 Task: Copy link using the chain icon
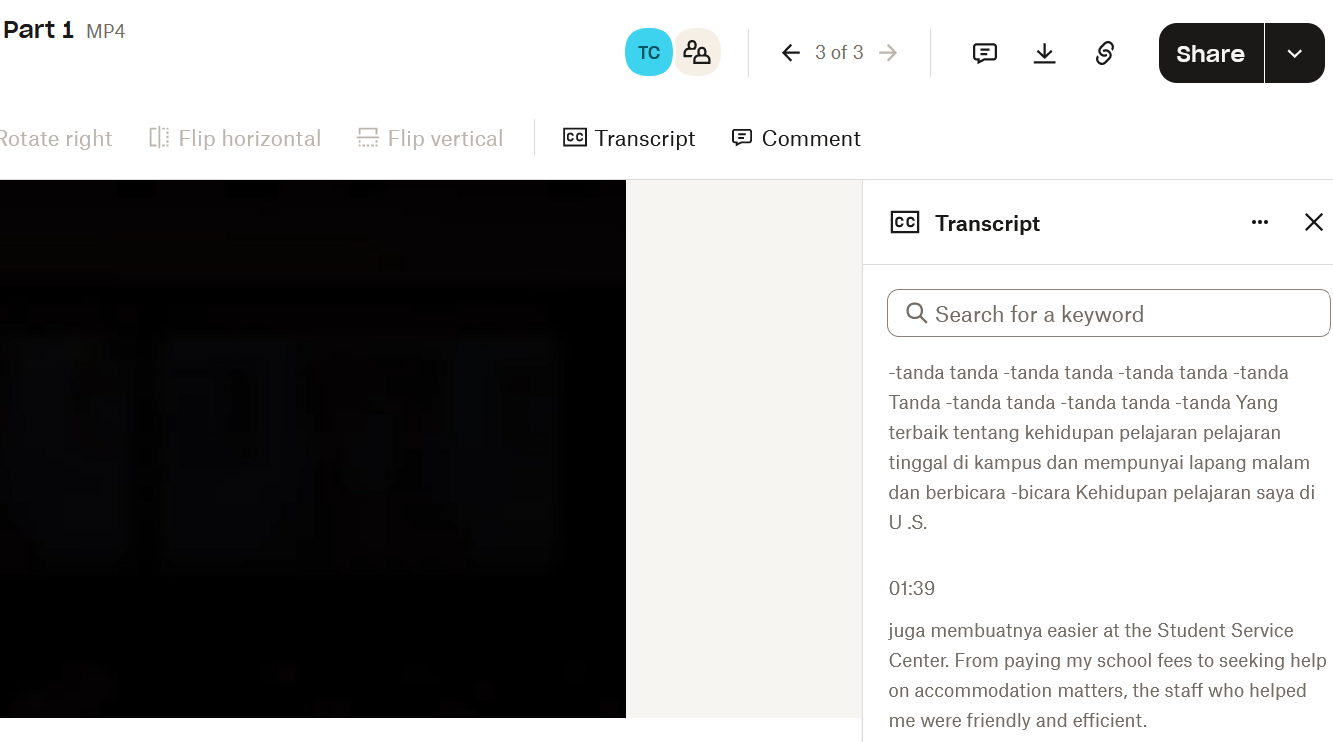click(1105, 53)
